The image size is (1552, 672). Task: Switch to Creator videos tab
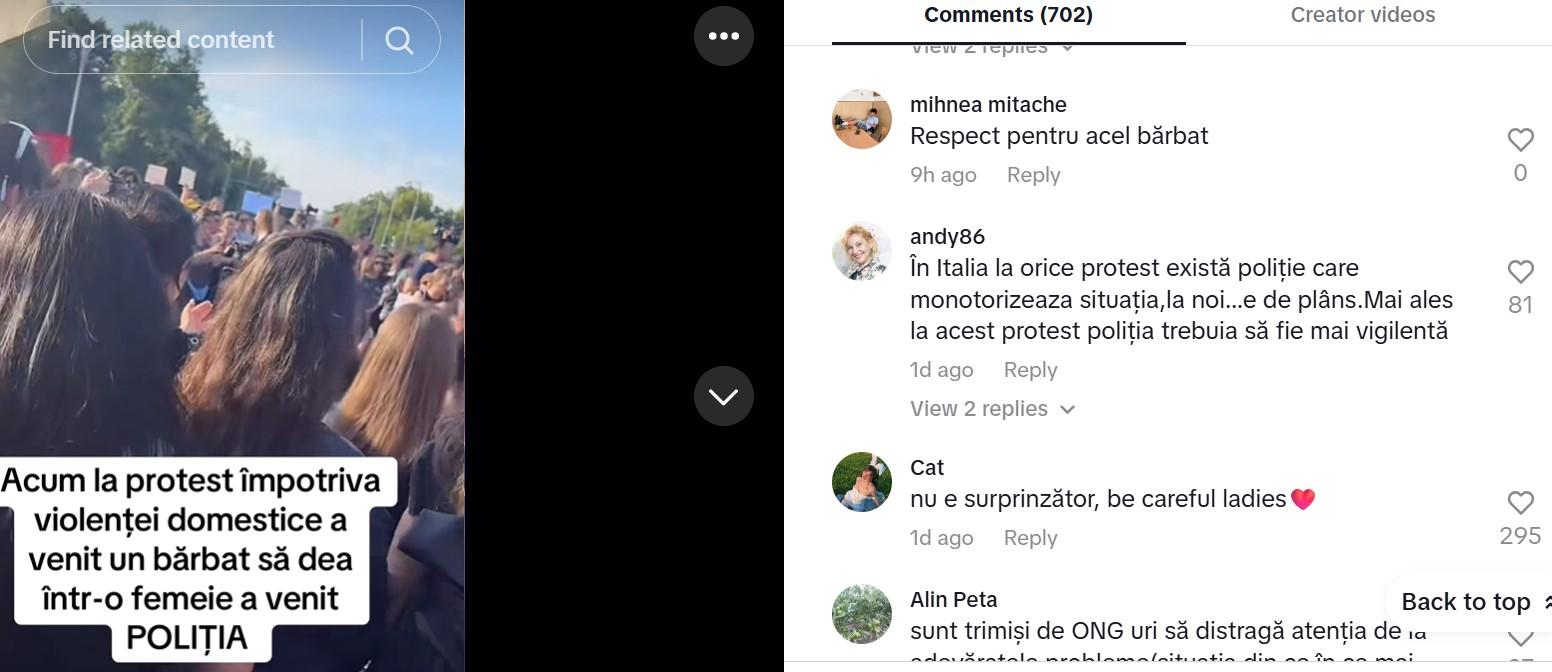tap(1362, 15)
